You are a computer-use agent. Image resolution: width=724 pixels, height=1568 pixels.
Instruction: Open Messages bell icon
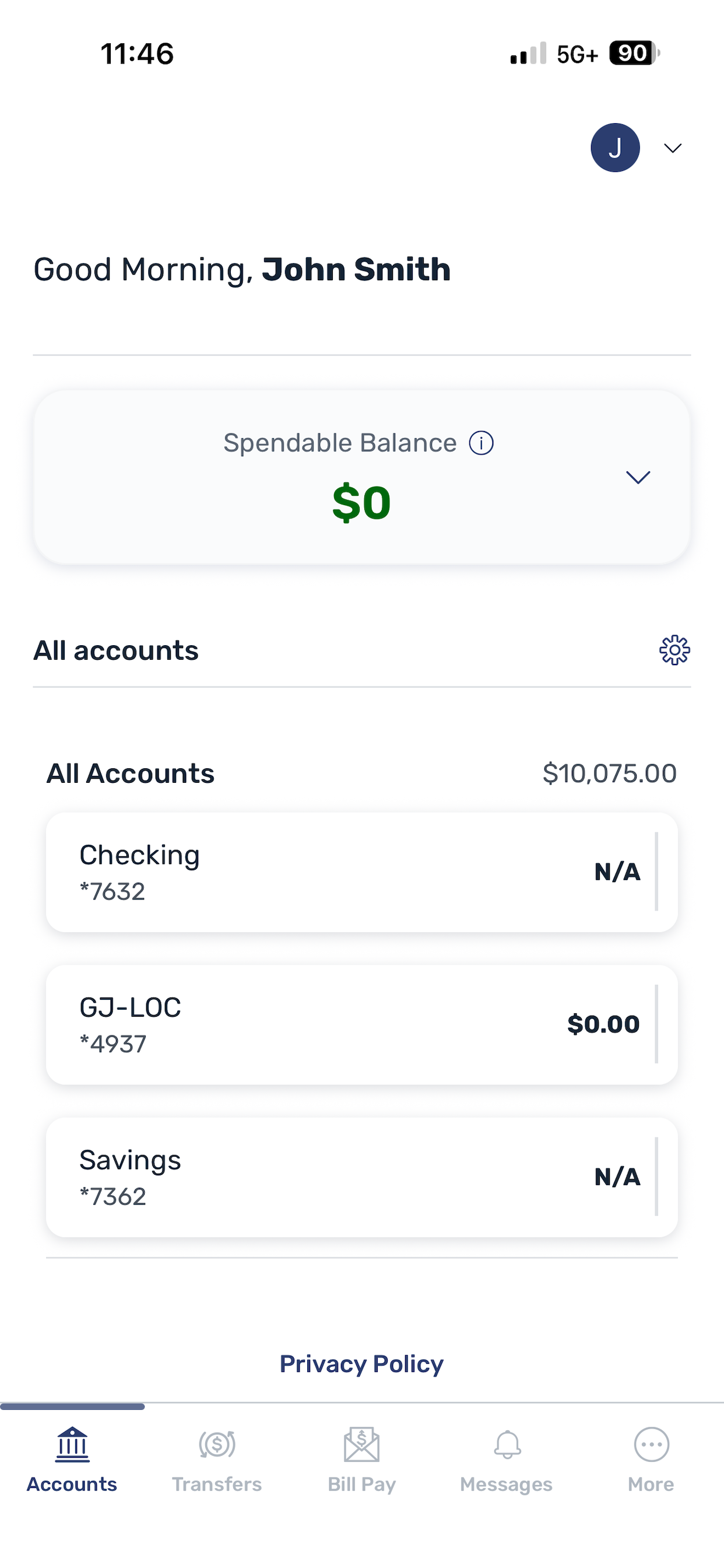[x=507, y=1444]
